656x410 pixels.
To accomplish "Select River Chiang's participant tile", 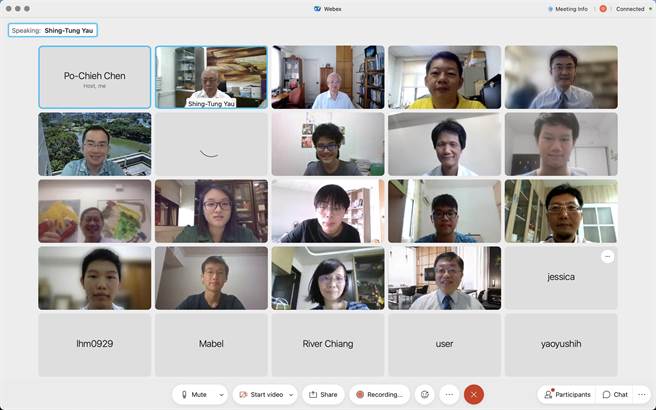I will pyautogui.click(x=327, y=344).
